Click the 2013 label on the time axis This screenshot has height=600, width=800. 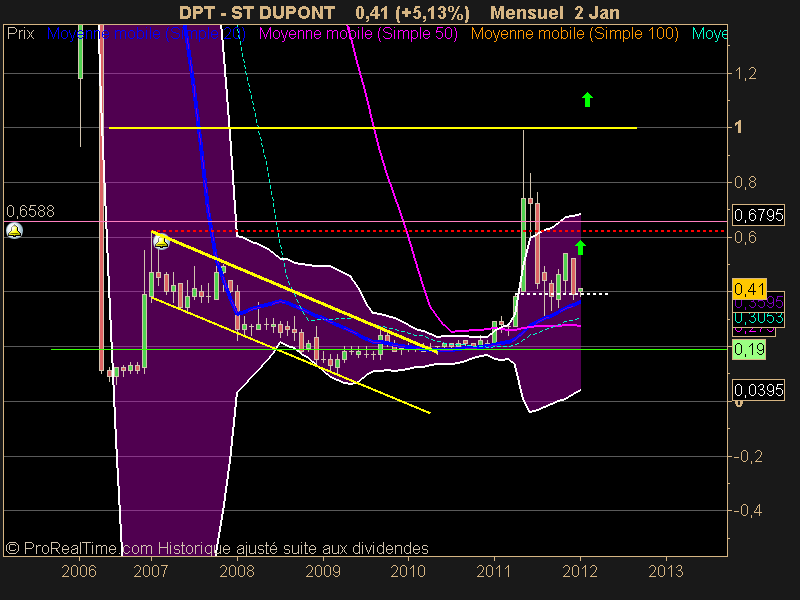(666, 571)
